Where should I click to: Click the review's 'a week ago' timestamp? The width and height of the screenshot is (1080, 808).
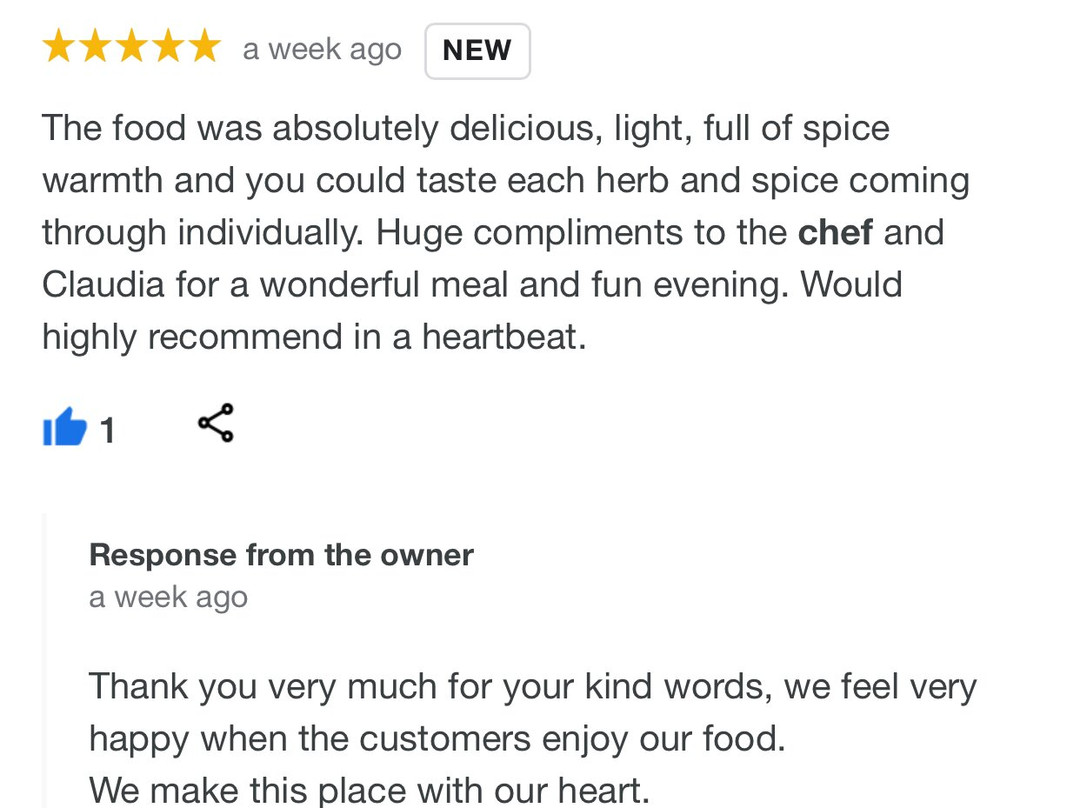coord(322,50)
